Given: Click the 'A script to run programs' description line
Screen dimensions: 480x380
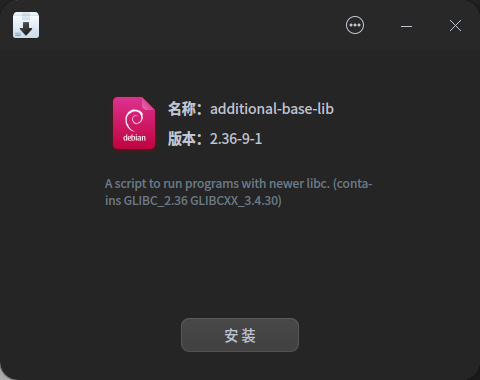Looking at the screenshot, I should click(x=239, y=184).
